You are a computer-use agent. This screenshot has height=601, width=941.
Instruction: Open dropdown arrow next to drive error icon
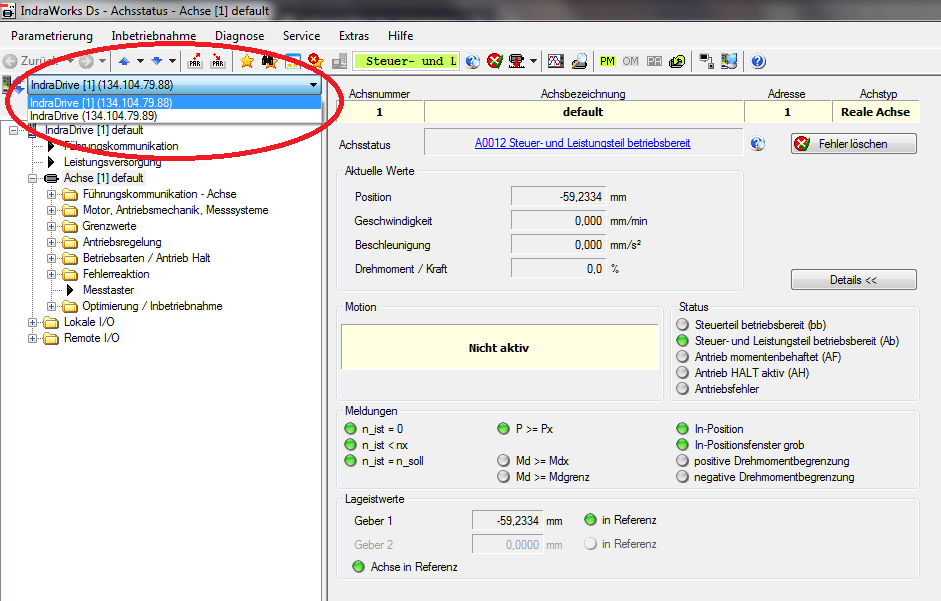[x=533, y=61]
